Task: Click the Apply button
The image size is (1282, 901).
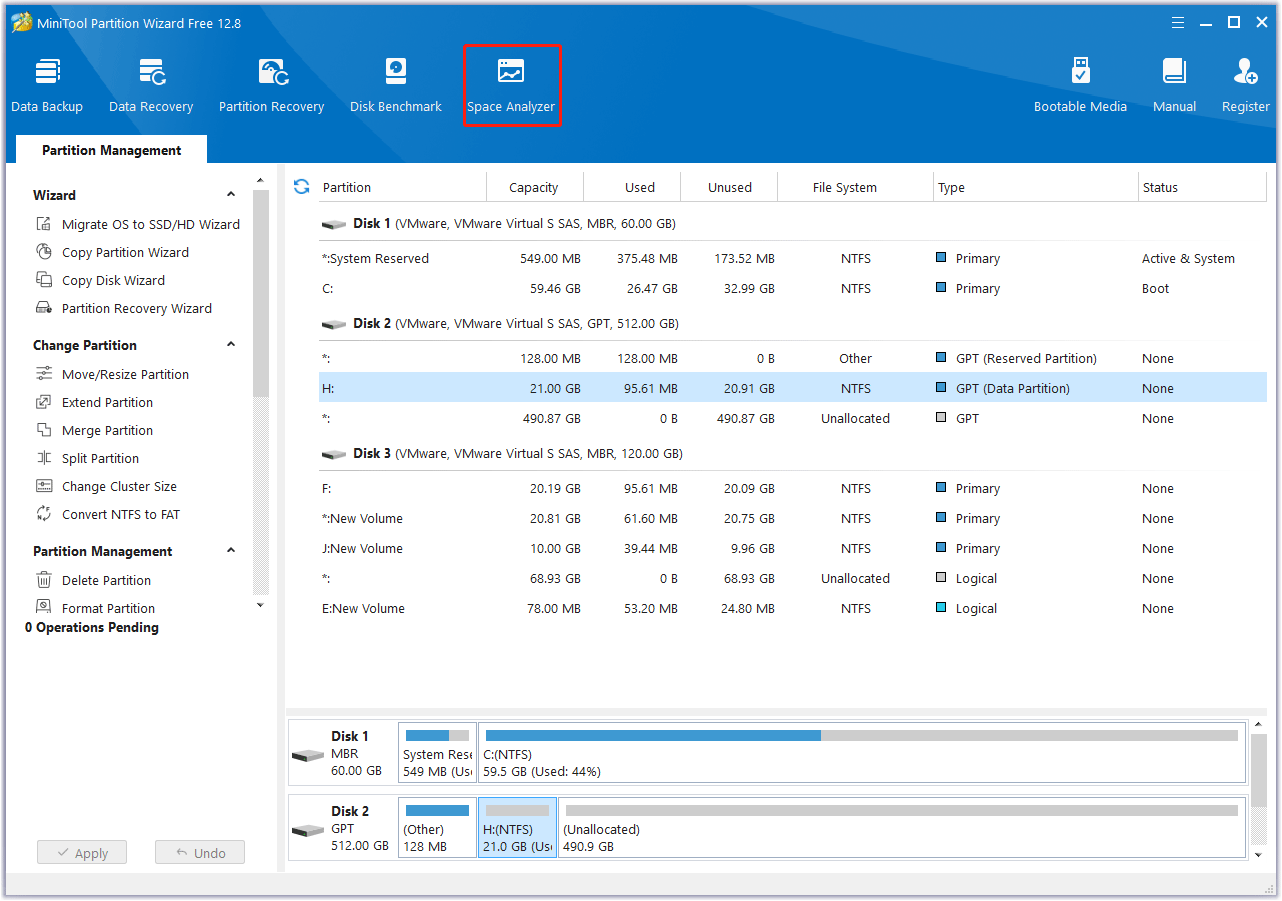Action: click(x=82, y=853)
